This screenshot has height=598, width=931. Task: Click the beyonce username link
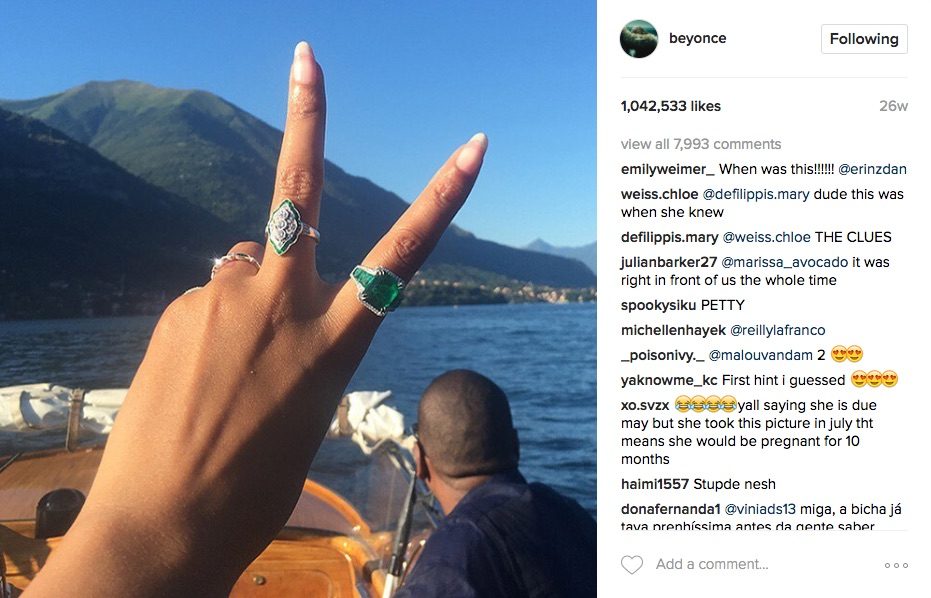698,38
